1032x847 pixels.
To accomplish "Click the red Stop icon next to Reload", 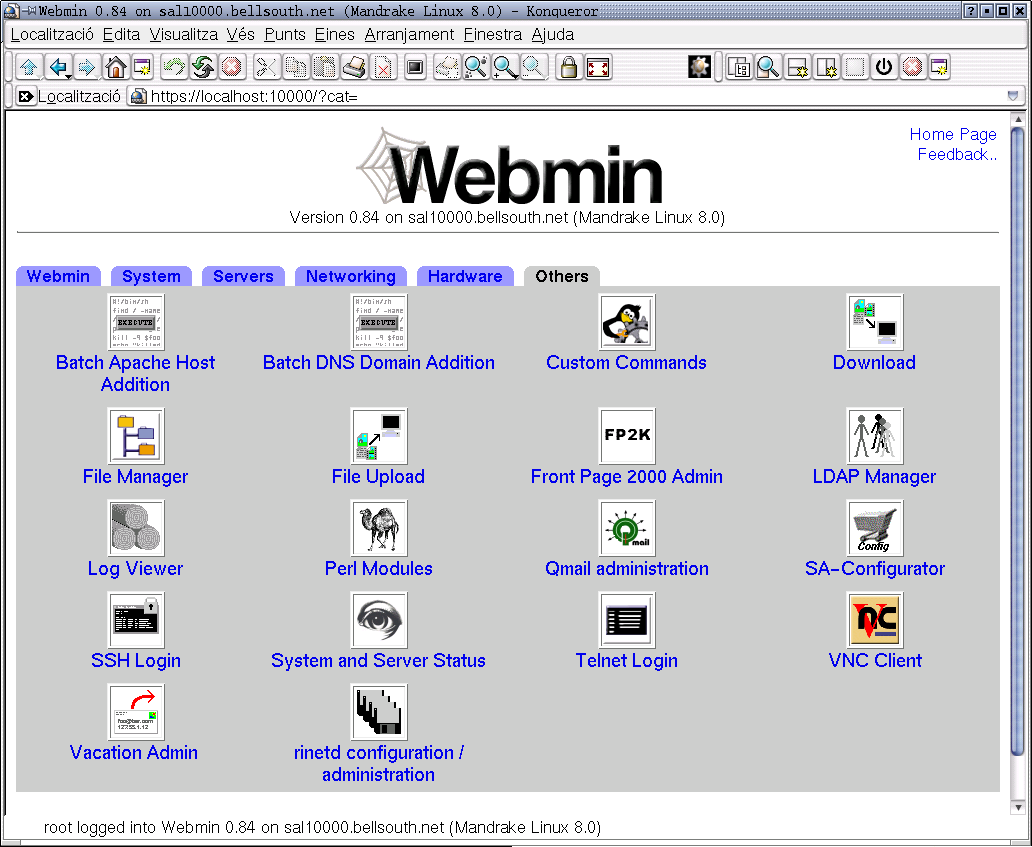I will (231, 66).
